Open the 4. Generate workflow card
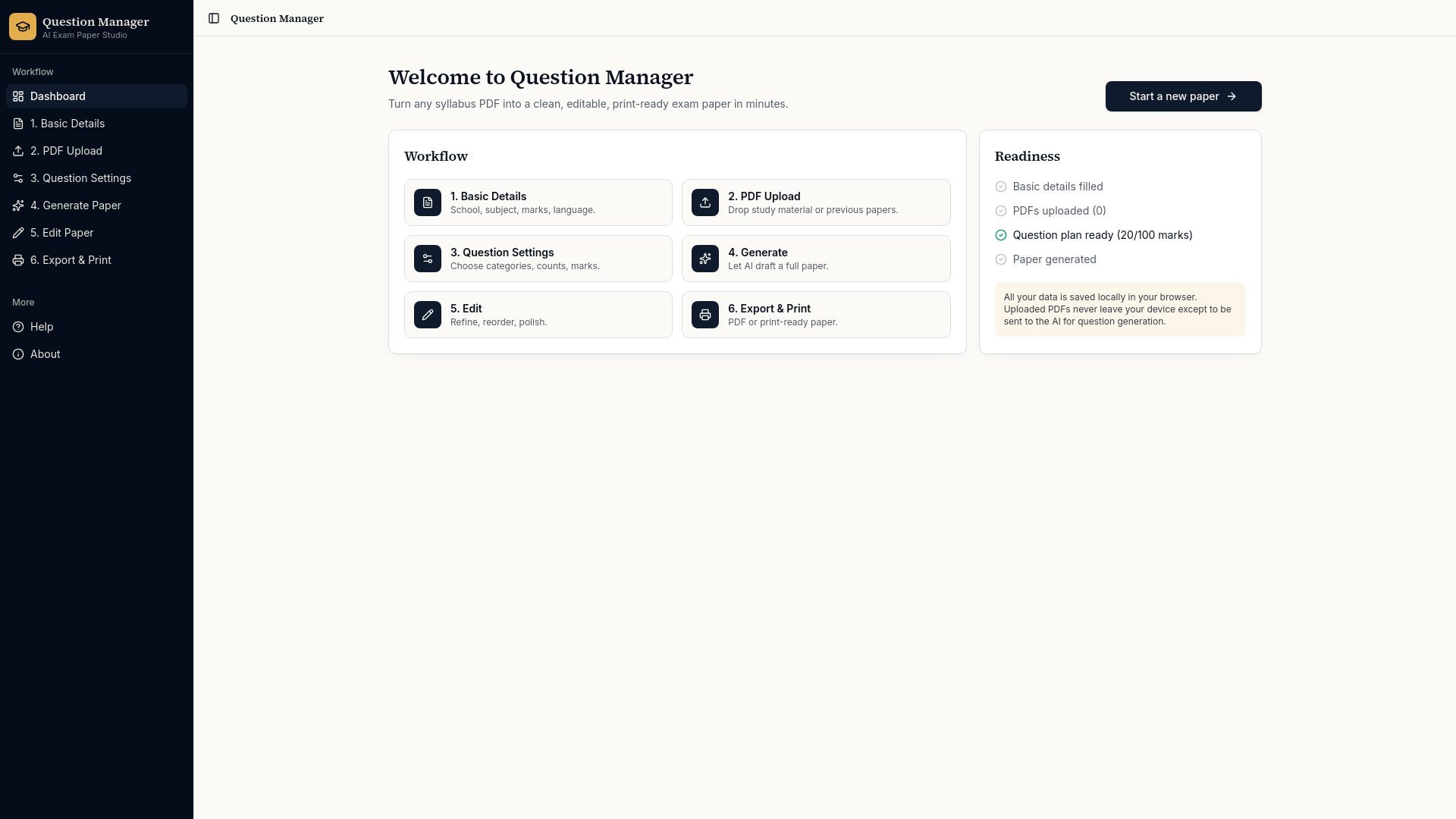The height and width of the screenshot is (819, 1456). click(x=816, y=259)
